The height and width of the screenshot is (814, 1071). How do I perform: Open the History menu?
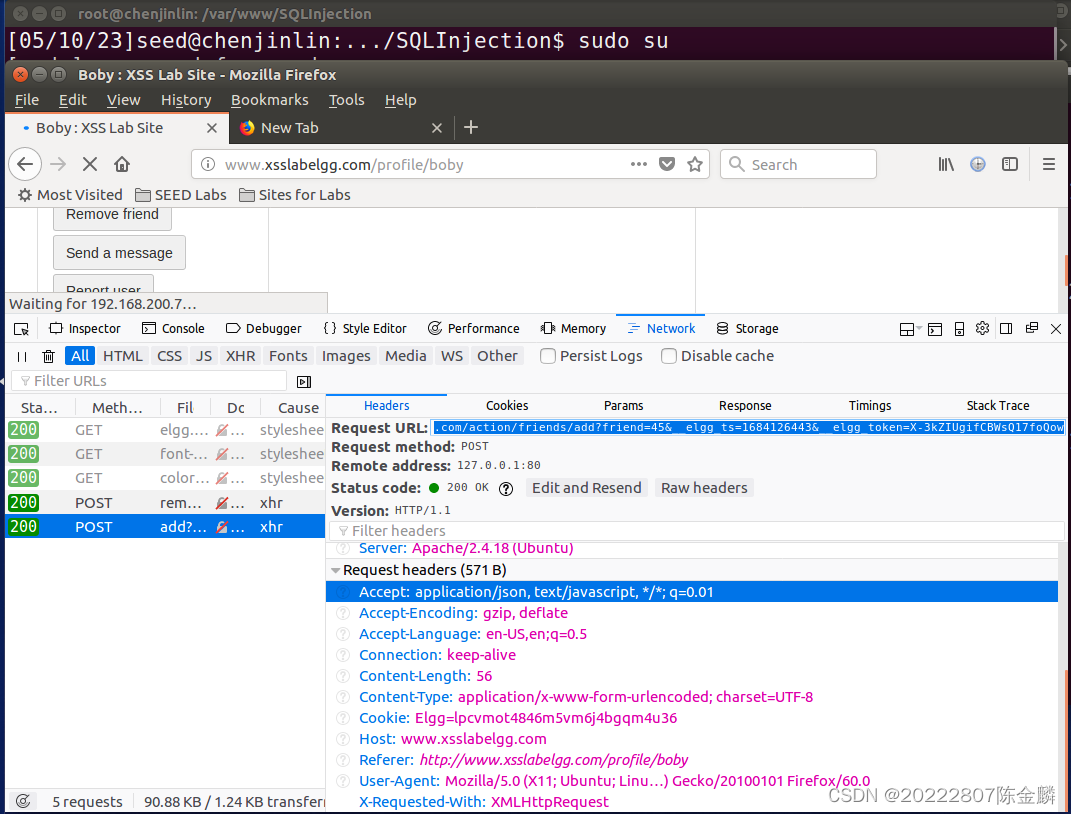tap(186, 100)
